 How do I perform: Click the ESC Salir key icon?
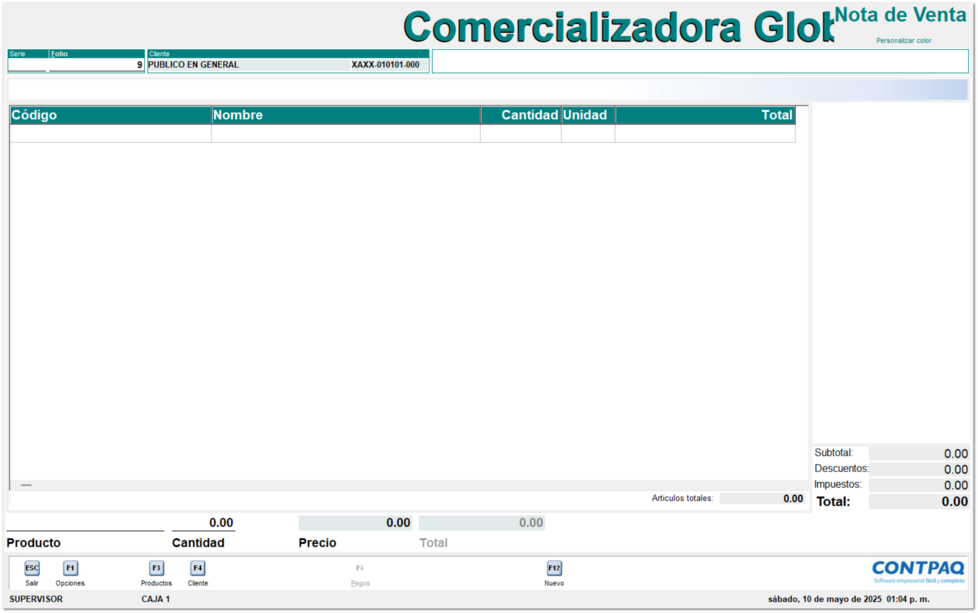coord(32,568)
